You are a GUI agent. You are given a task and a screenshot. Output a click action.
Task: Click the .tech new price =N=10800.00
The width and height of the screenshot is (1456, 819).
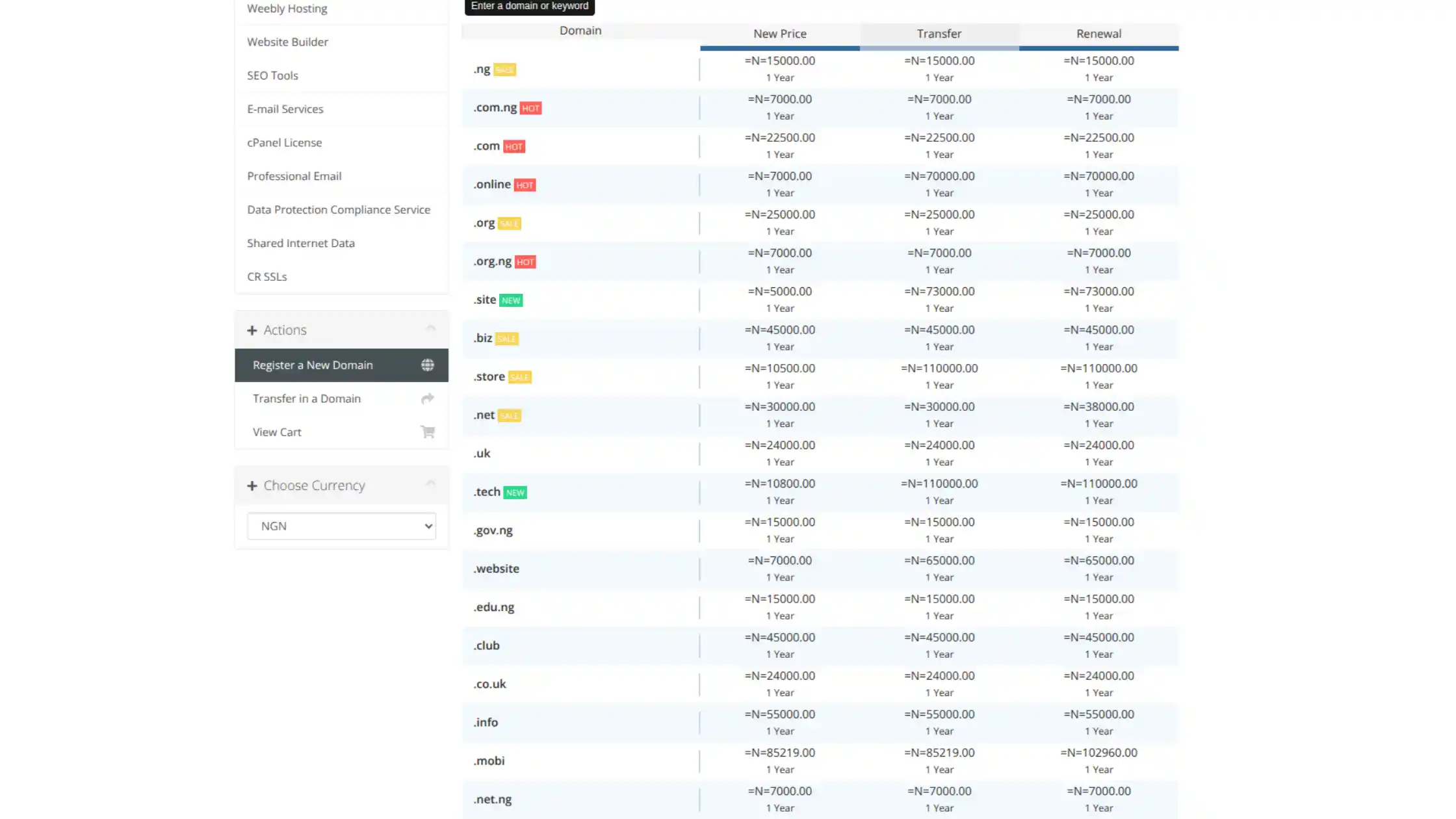780,484
